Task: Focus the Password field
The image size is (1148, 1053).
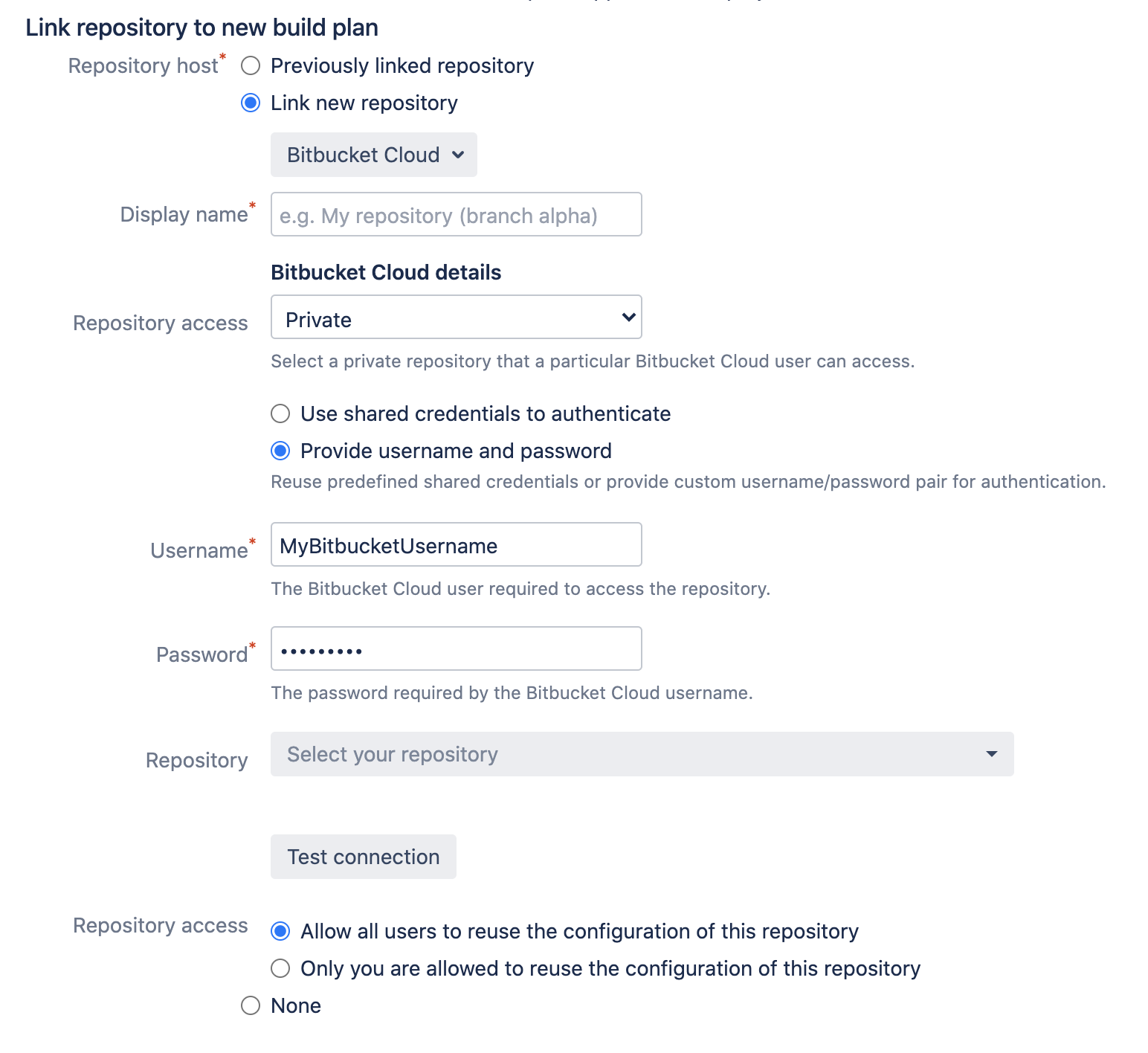Action: coord(456,649)
